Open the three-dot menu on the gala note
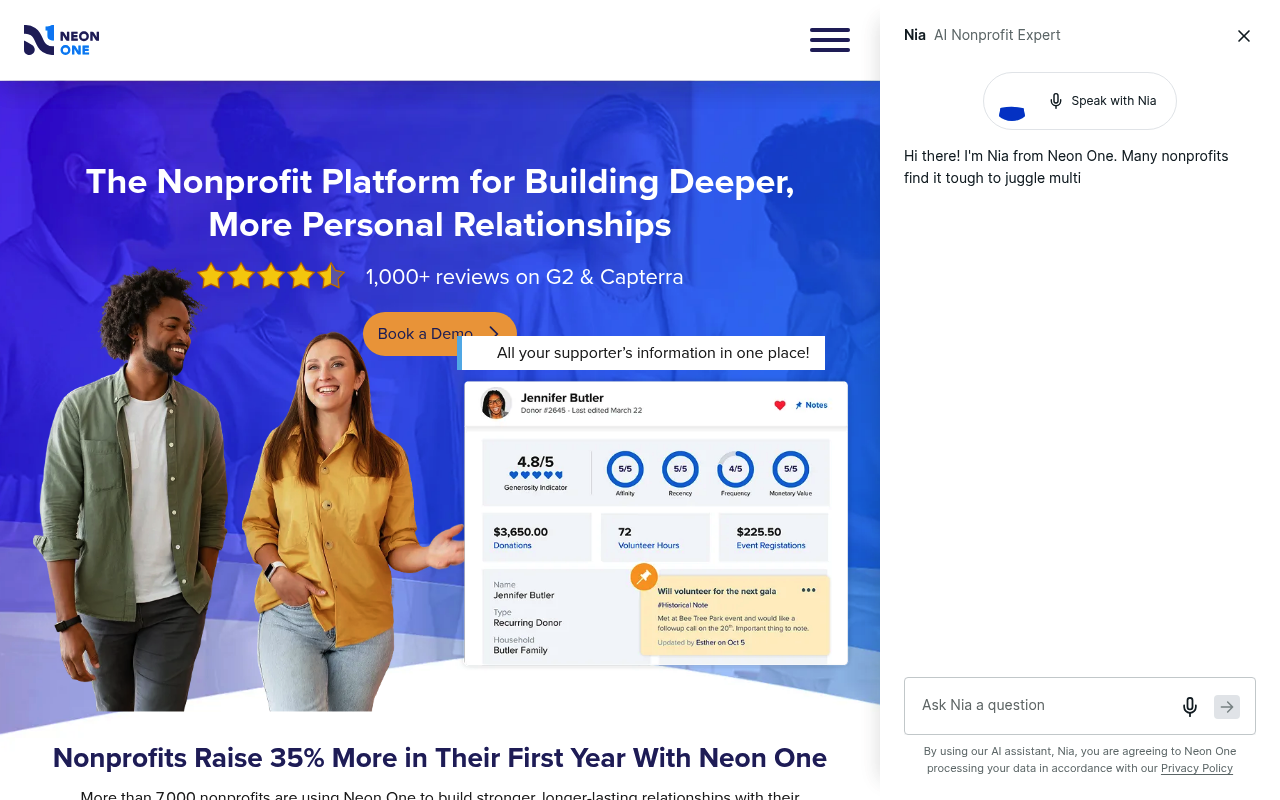 pos(809,590)
